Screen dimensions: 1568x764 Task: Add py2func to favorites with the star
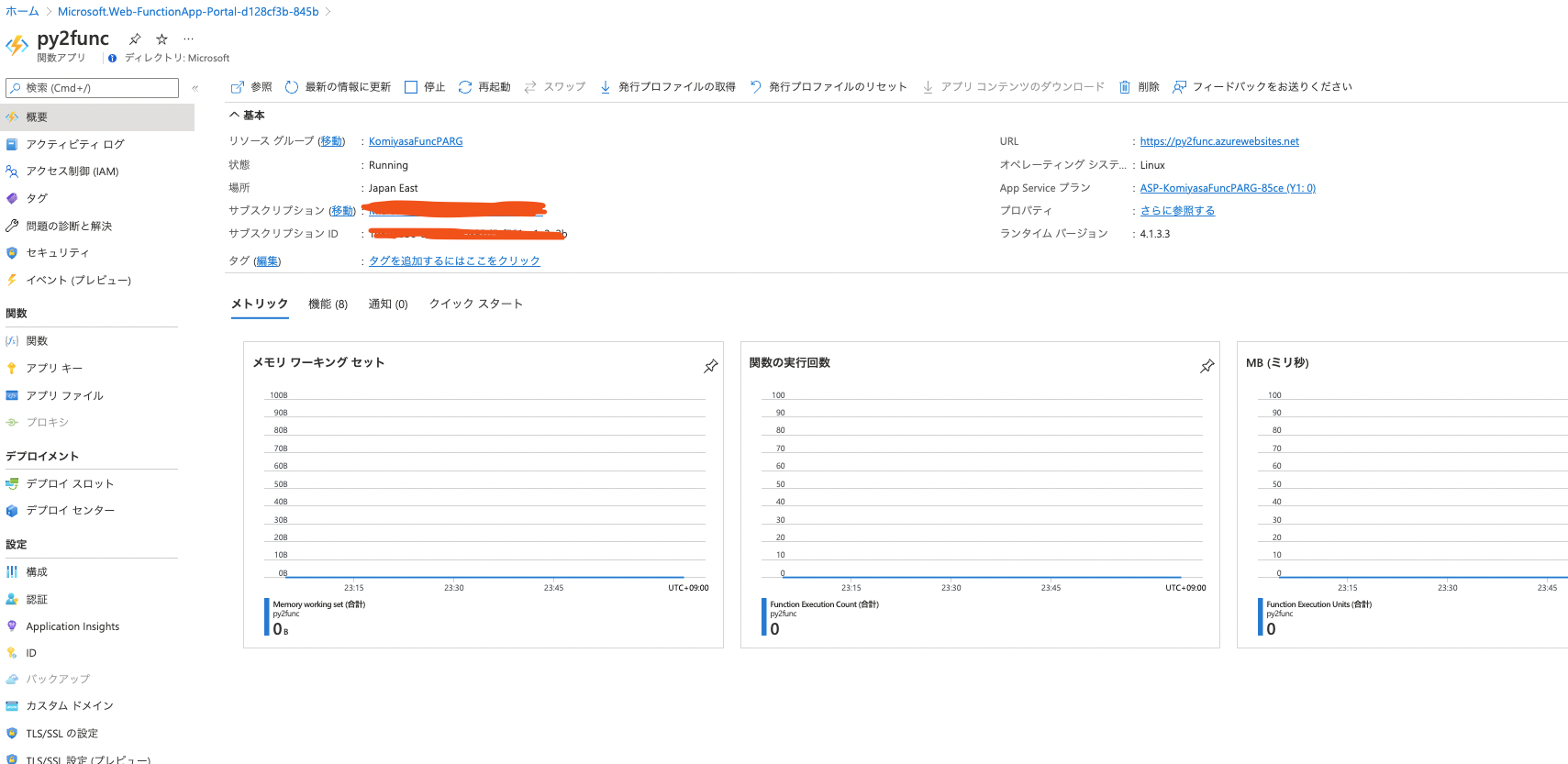tap(161, 39)
